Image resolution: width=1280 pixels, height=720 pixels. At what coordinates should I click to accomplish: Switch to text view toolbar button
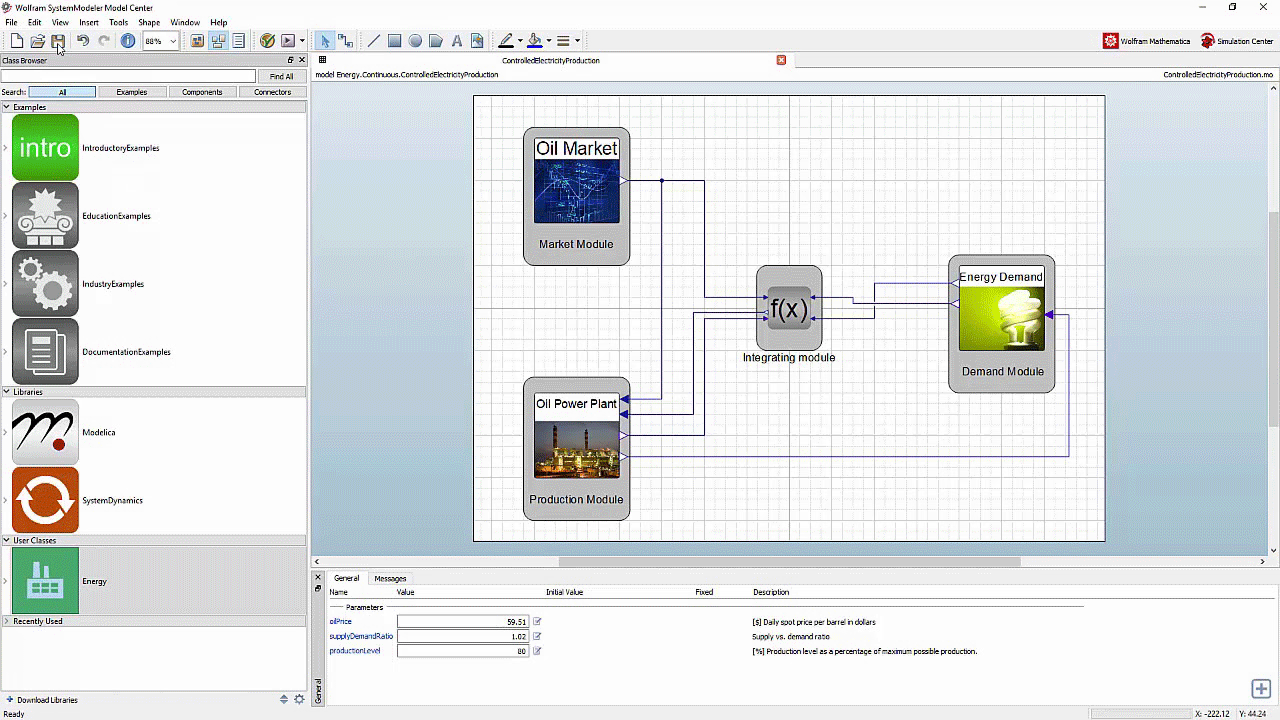click(238, 41)
